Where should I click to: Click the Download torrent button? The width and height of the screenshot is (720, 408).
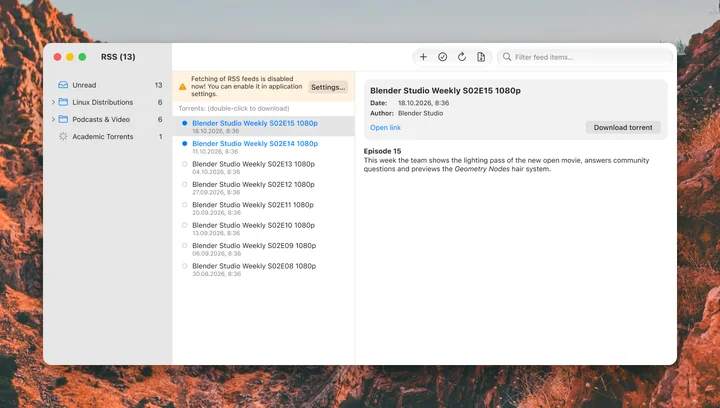pos(623,127)
